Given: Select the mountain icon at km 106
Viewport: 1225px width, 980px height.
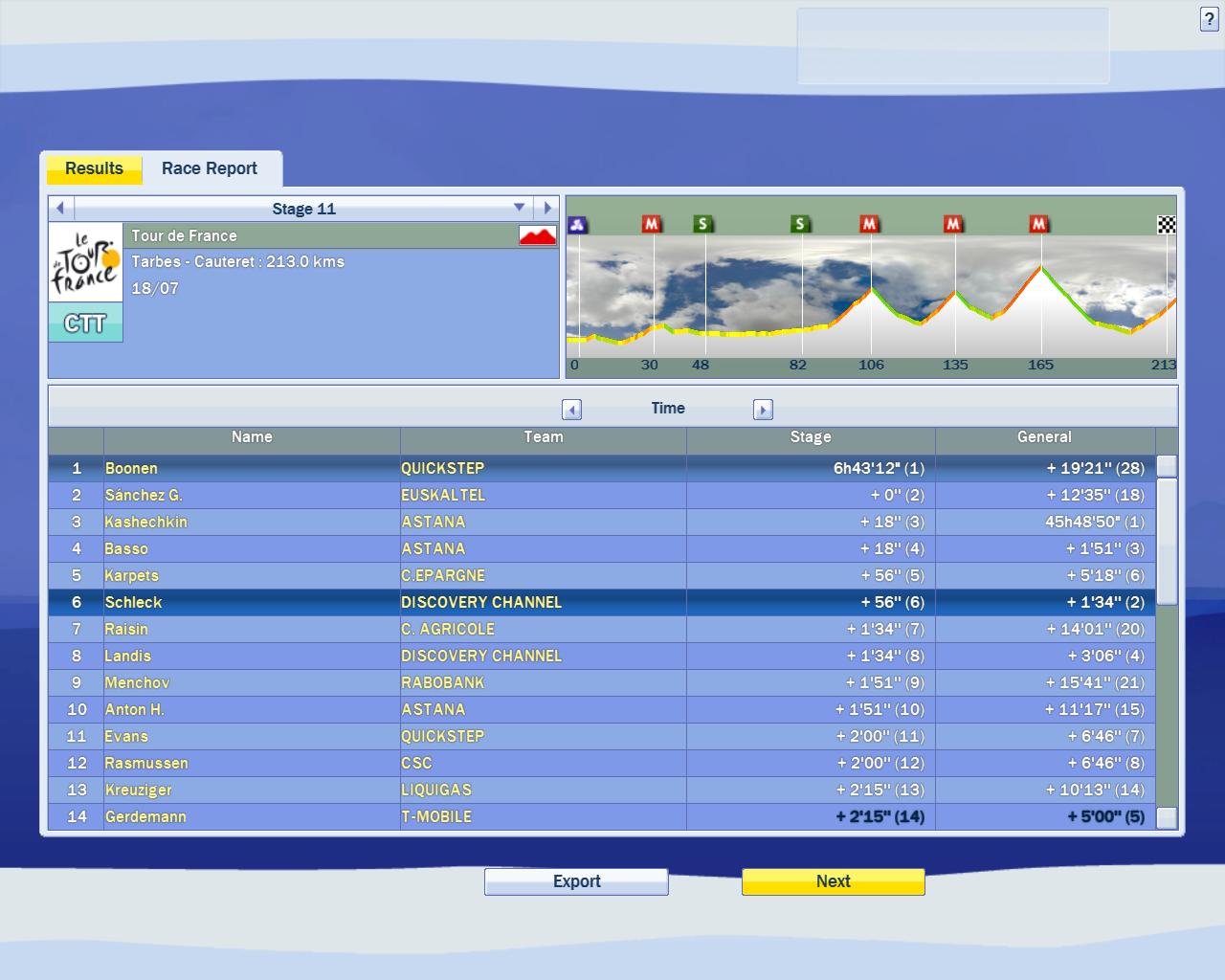Looking at the screenshot, I should tap(869, 224).
